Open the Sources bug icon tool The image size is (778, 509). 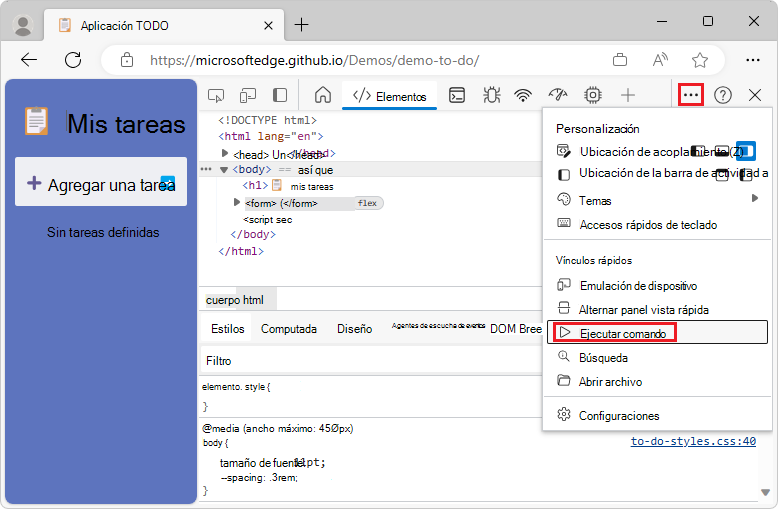(491, 95)
